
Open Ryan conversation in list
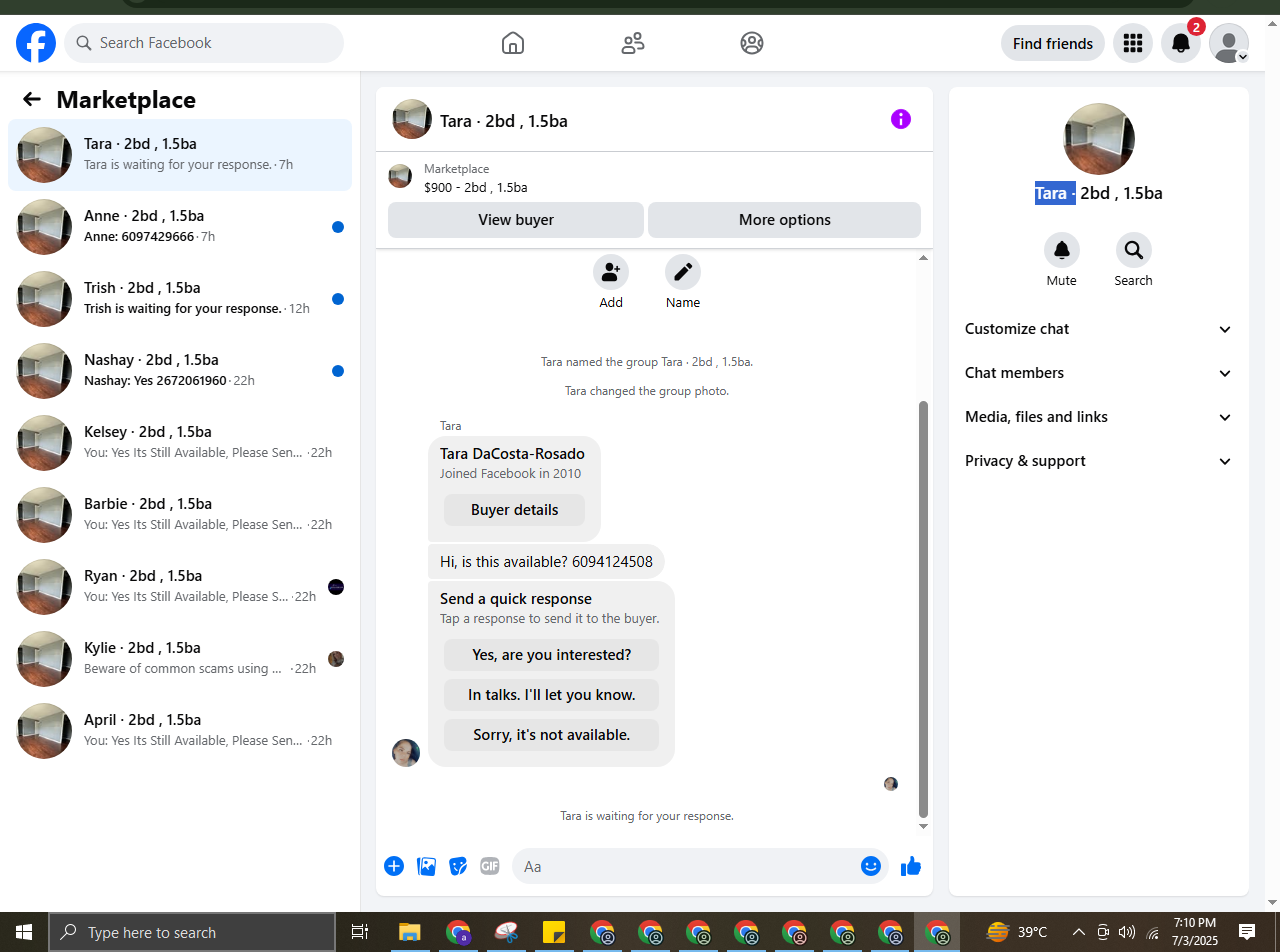tap(180, 587)
